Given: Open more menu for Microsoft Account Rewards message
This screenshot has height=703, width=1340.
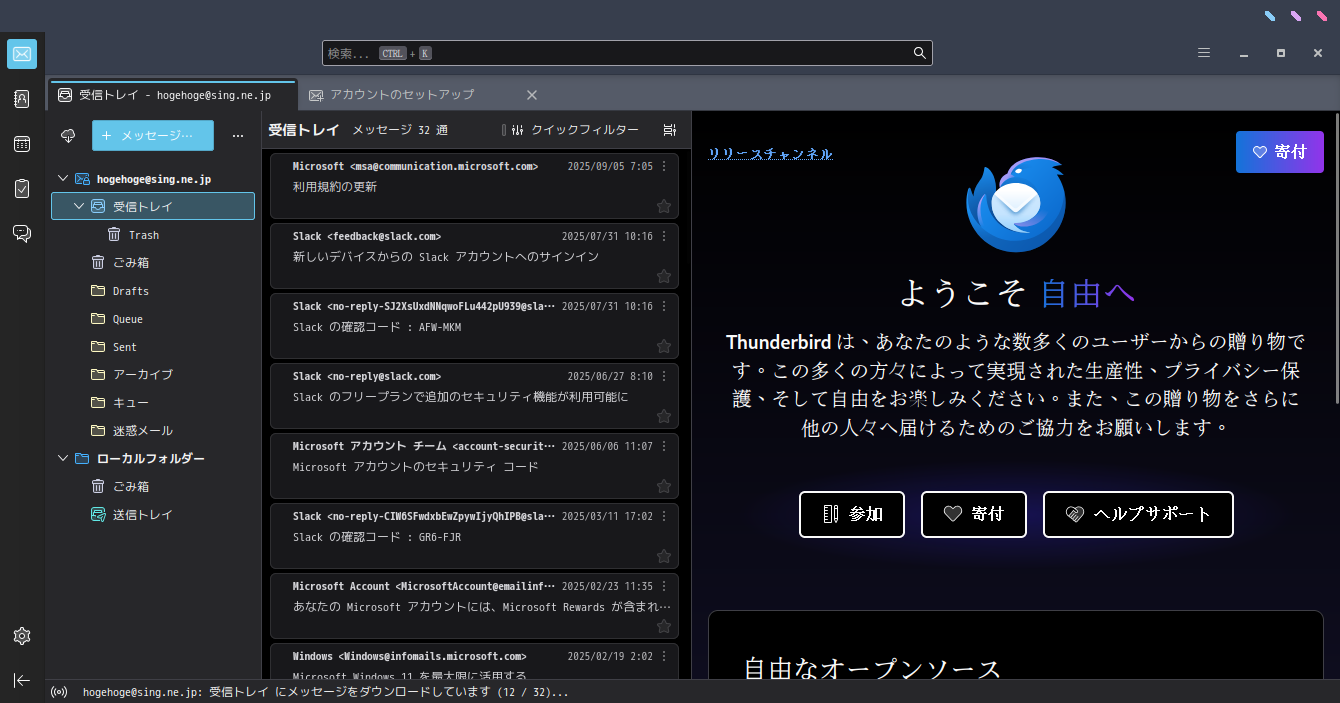Looking at the screenshot, I should point(664,586).
